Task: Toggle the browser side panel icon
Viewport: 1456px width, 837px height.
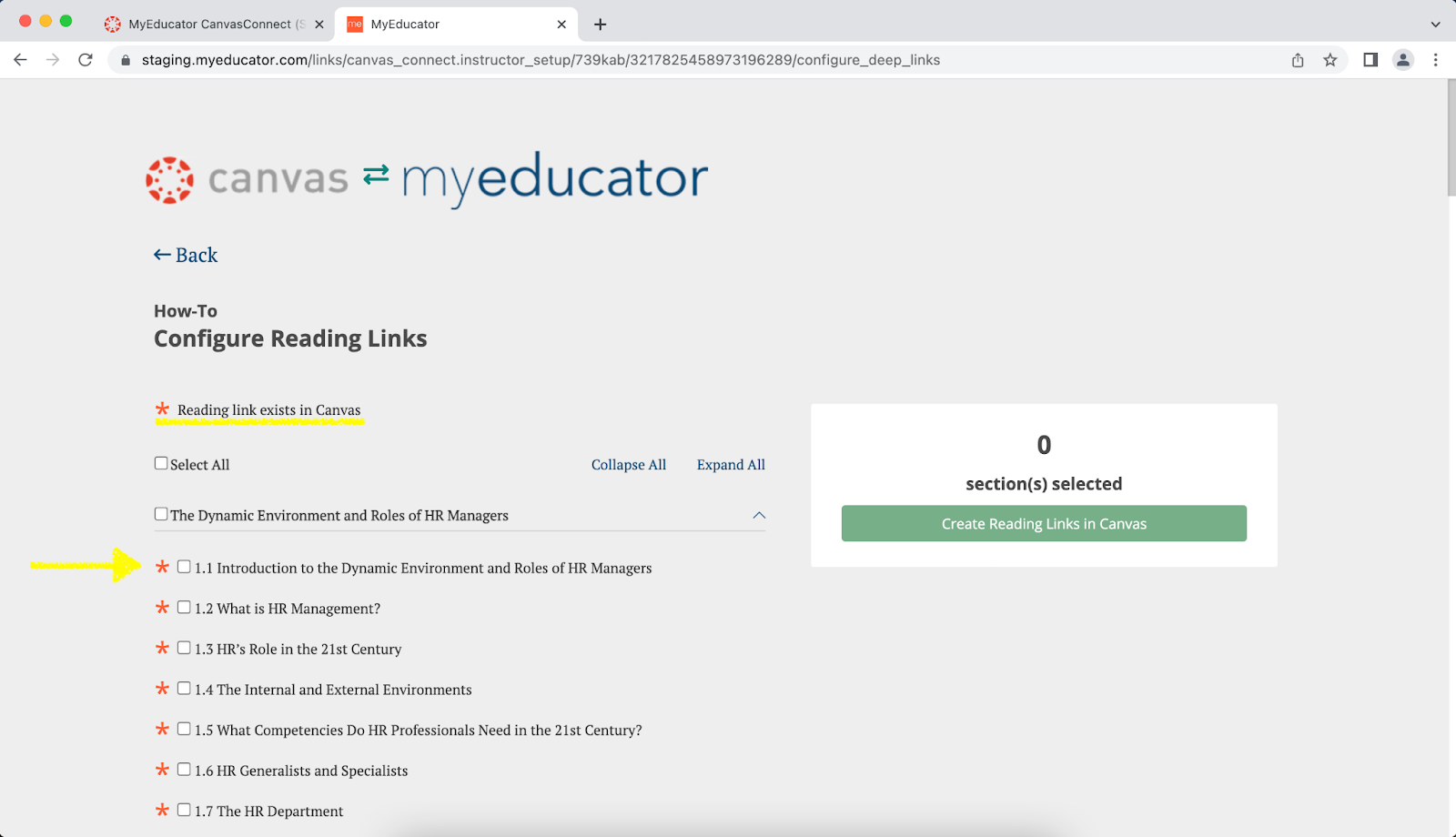Action: point(1370,60)
